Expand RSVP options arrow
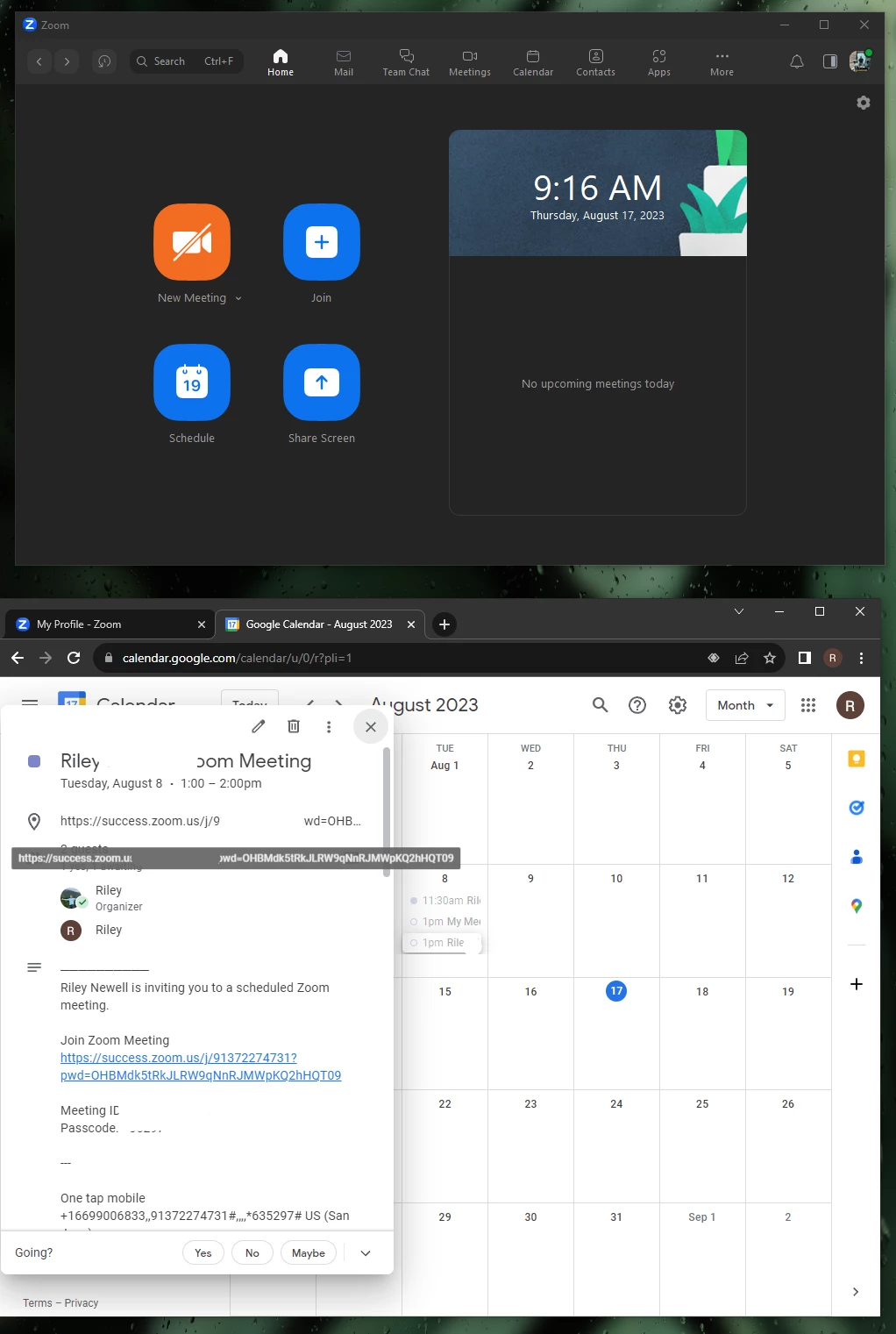The image size is (896, 1334). coord(366,1252)
